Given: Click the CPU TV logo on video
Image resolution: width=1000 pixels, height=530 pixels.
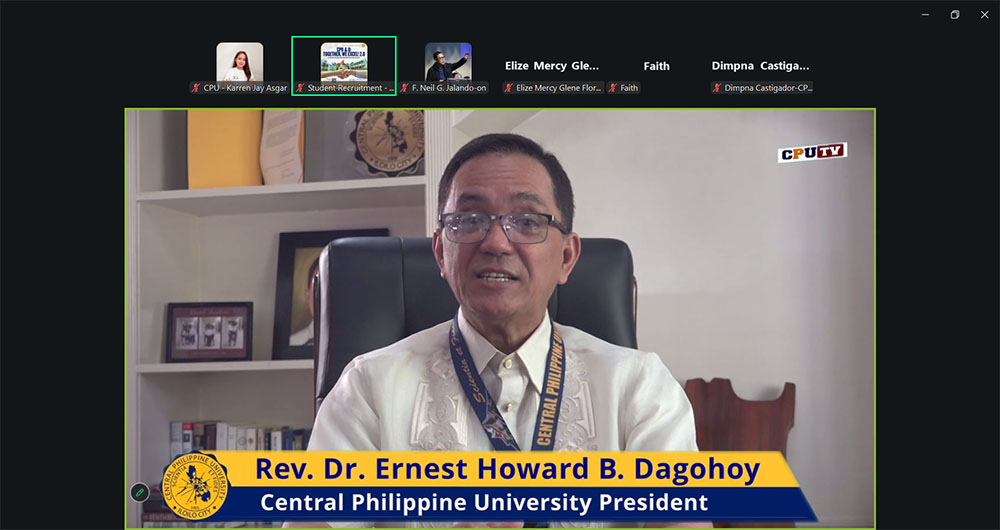Looking at the screenshot, I should pyautogui.click(x=812, y=152).
